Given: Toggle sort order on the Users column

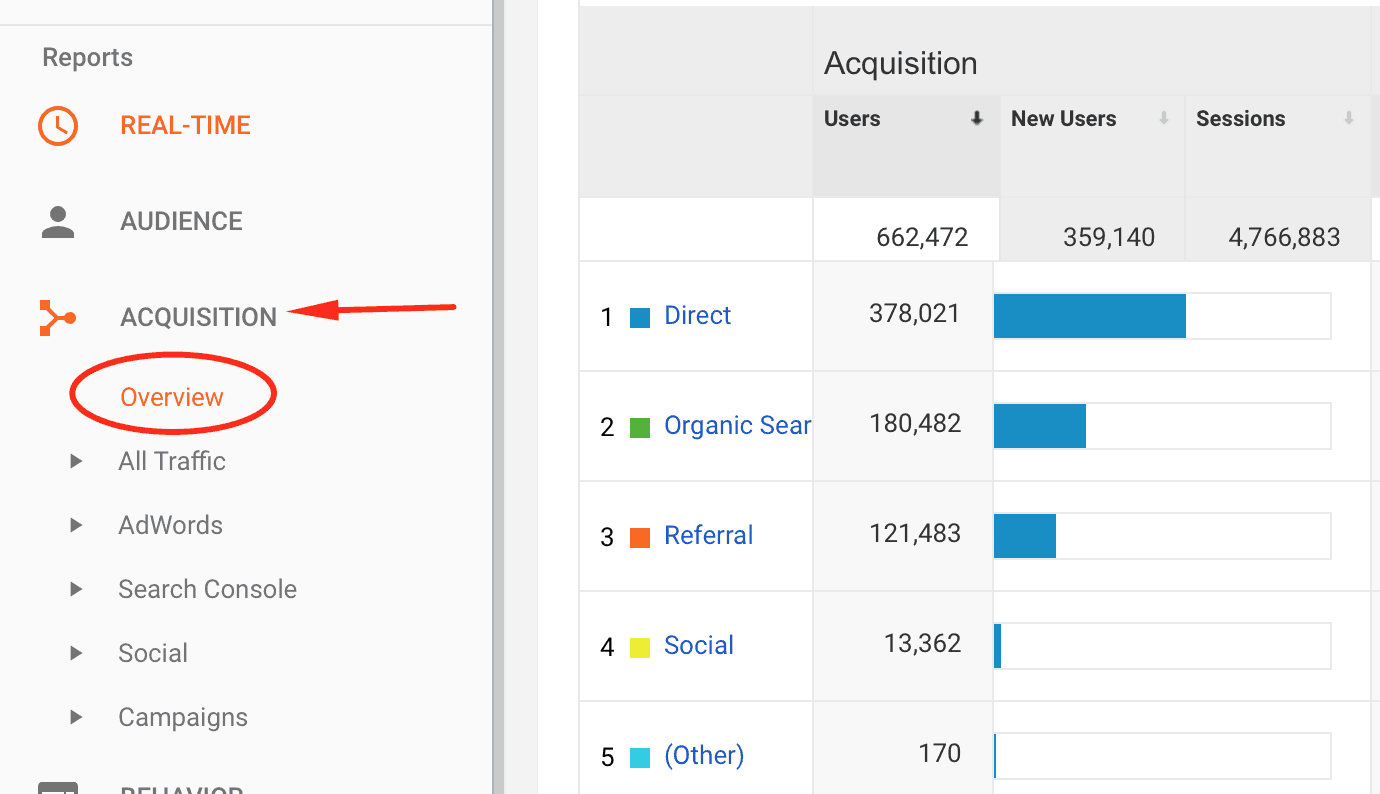Looking at the screenshot, I should click(975, 118).
